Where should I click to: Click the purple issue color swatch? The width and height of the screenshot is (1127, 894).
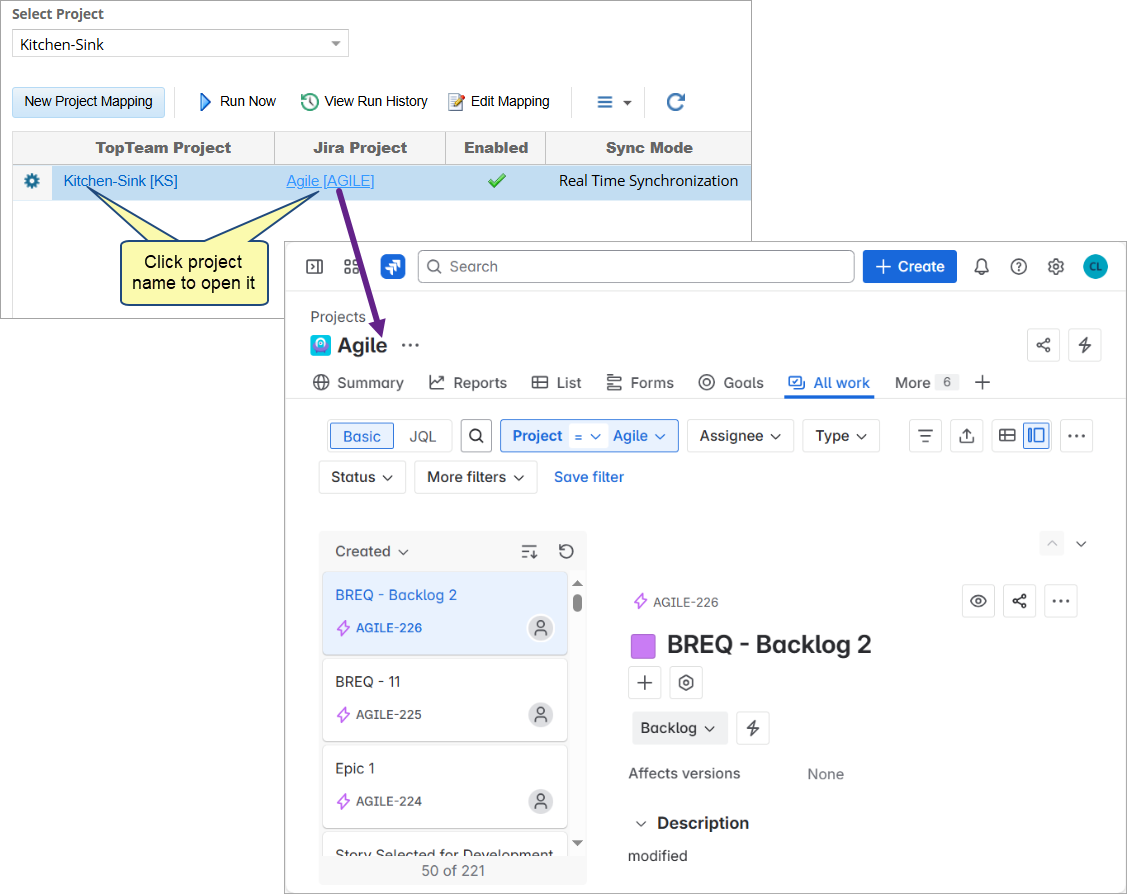[643, 646]
